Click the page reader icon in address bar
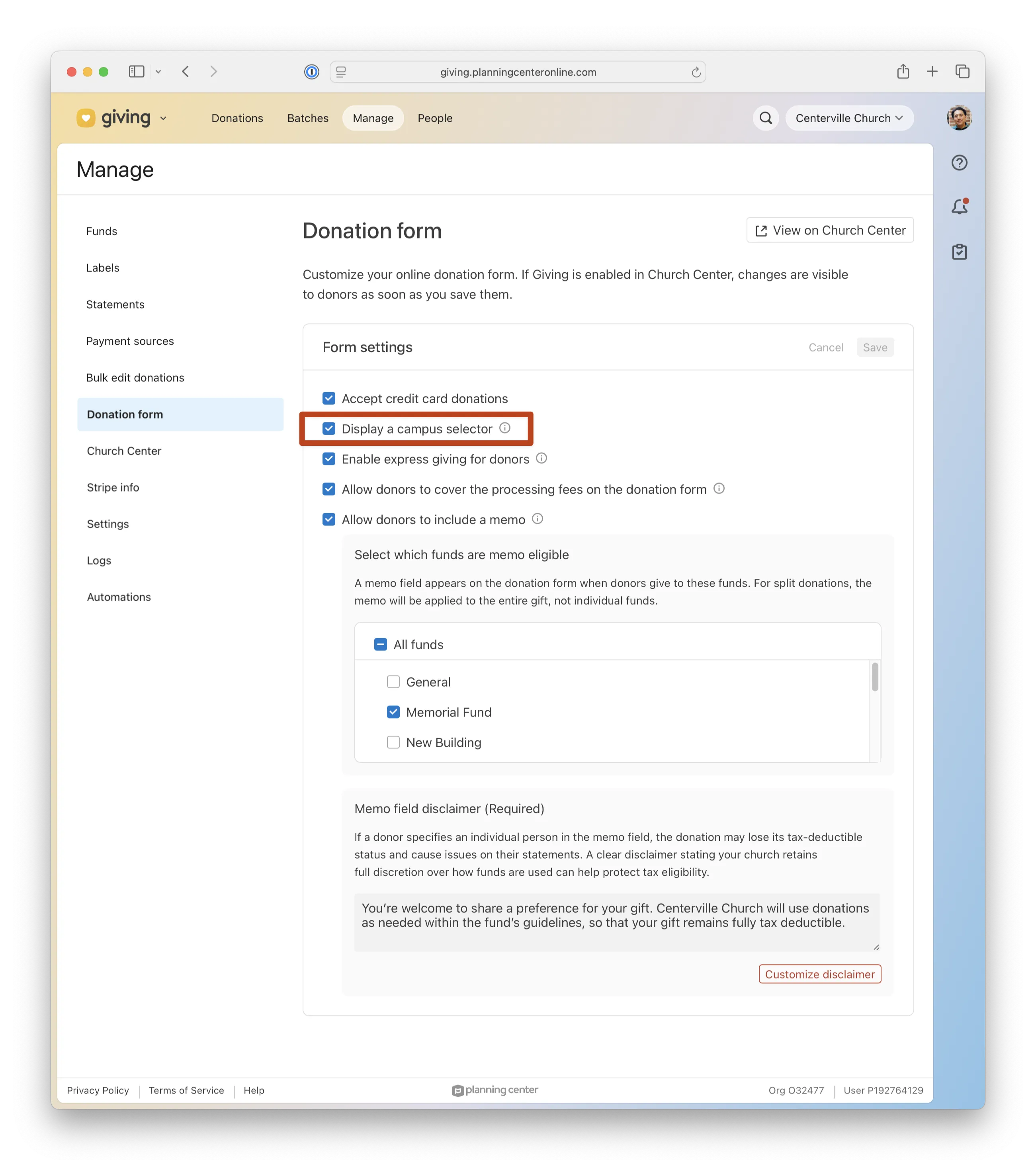1036x1160 pixels. 341,72
